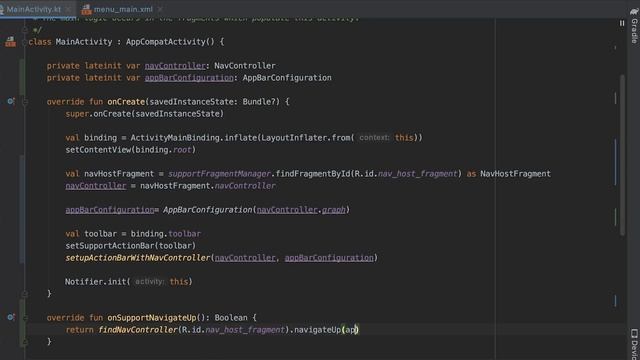Close the MainActivity.kt tab
640x360 pixels.
[68, 9]
